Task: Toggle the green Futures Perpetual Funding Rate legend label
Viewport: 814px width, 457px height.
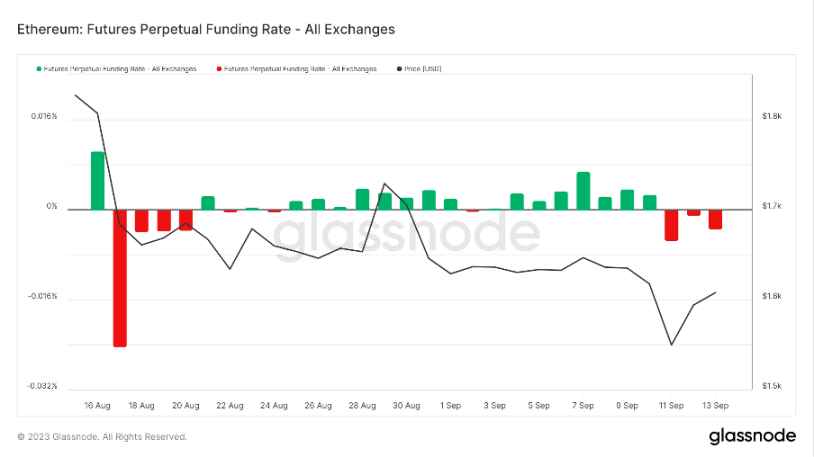Action: pyautogui.click(x=120, y=69)
